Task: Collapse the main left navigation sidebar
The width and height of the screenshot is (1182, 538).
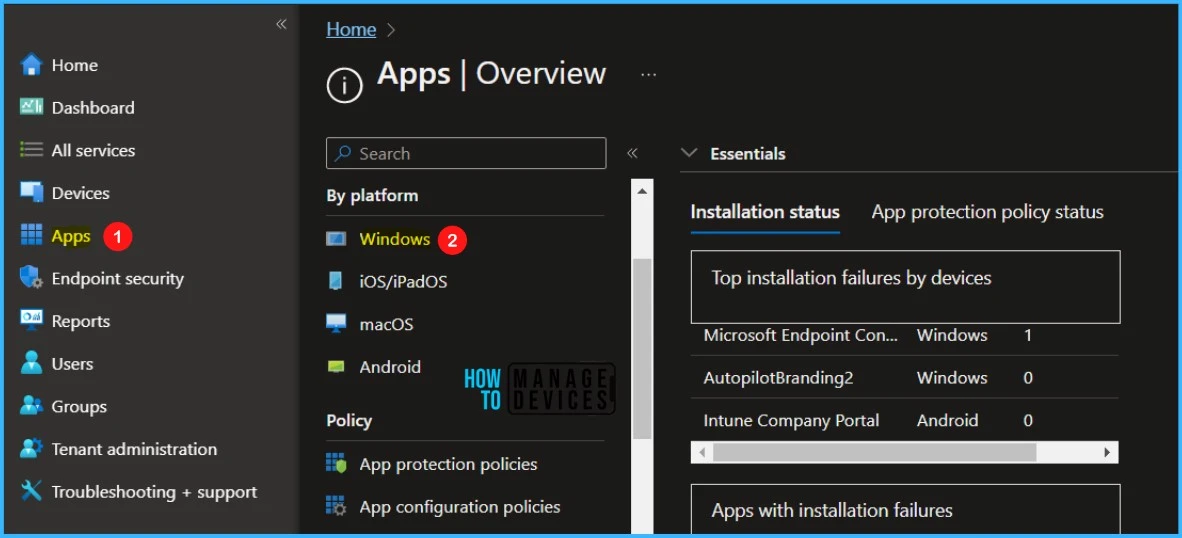Action: (x=281, y=24)
